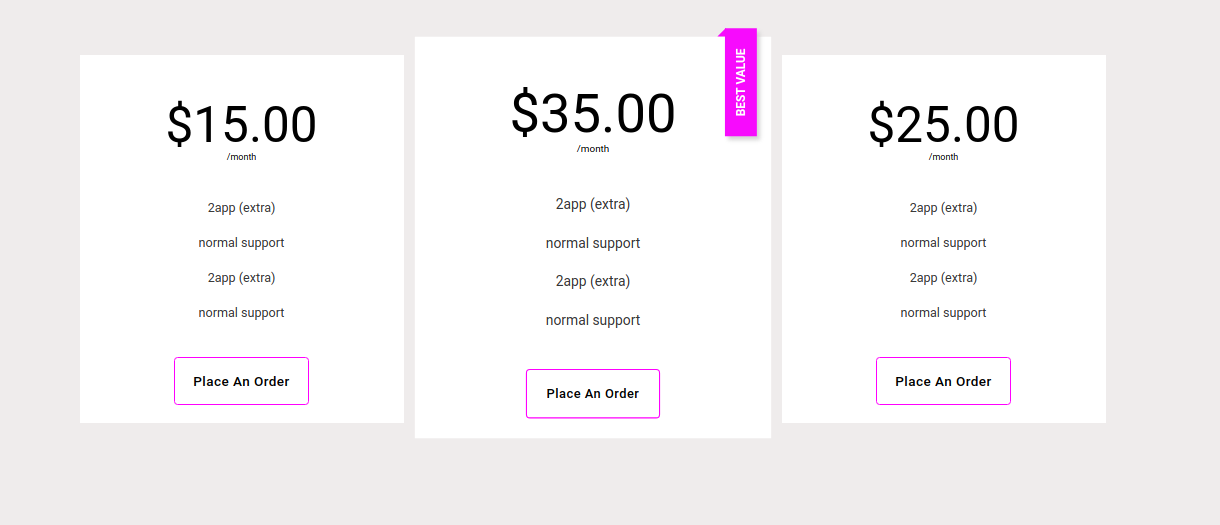Click the /month label beneath $35.00
The height and width of the screenshot is (525, 1220).
(x=593, y=149)
